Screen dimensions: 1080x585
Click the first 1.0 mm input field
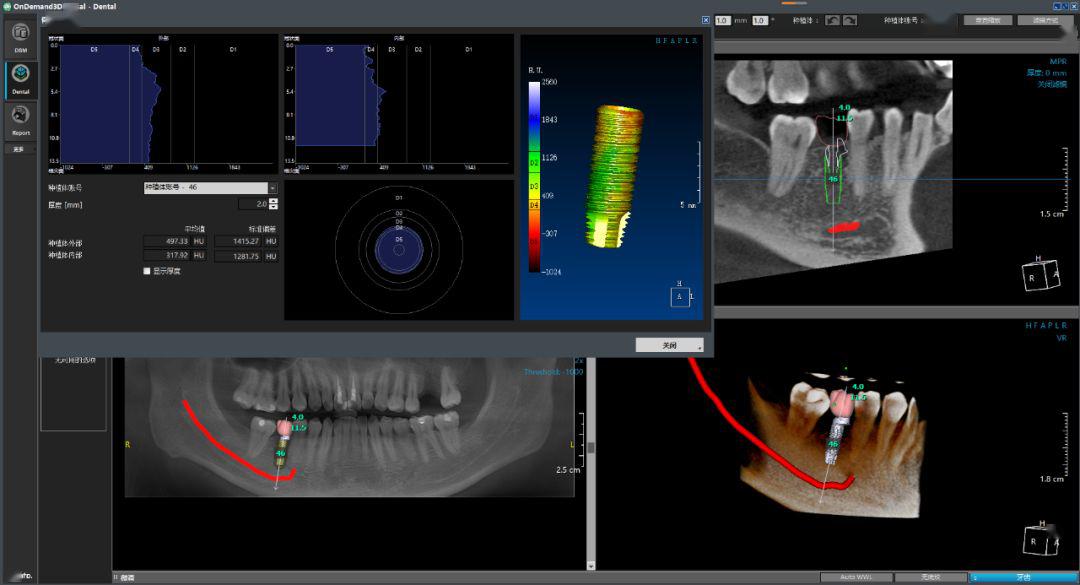coord(723,20)
